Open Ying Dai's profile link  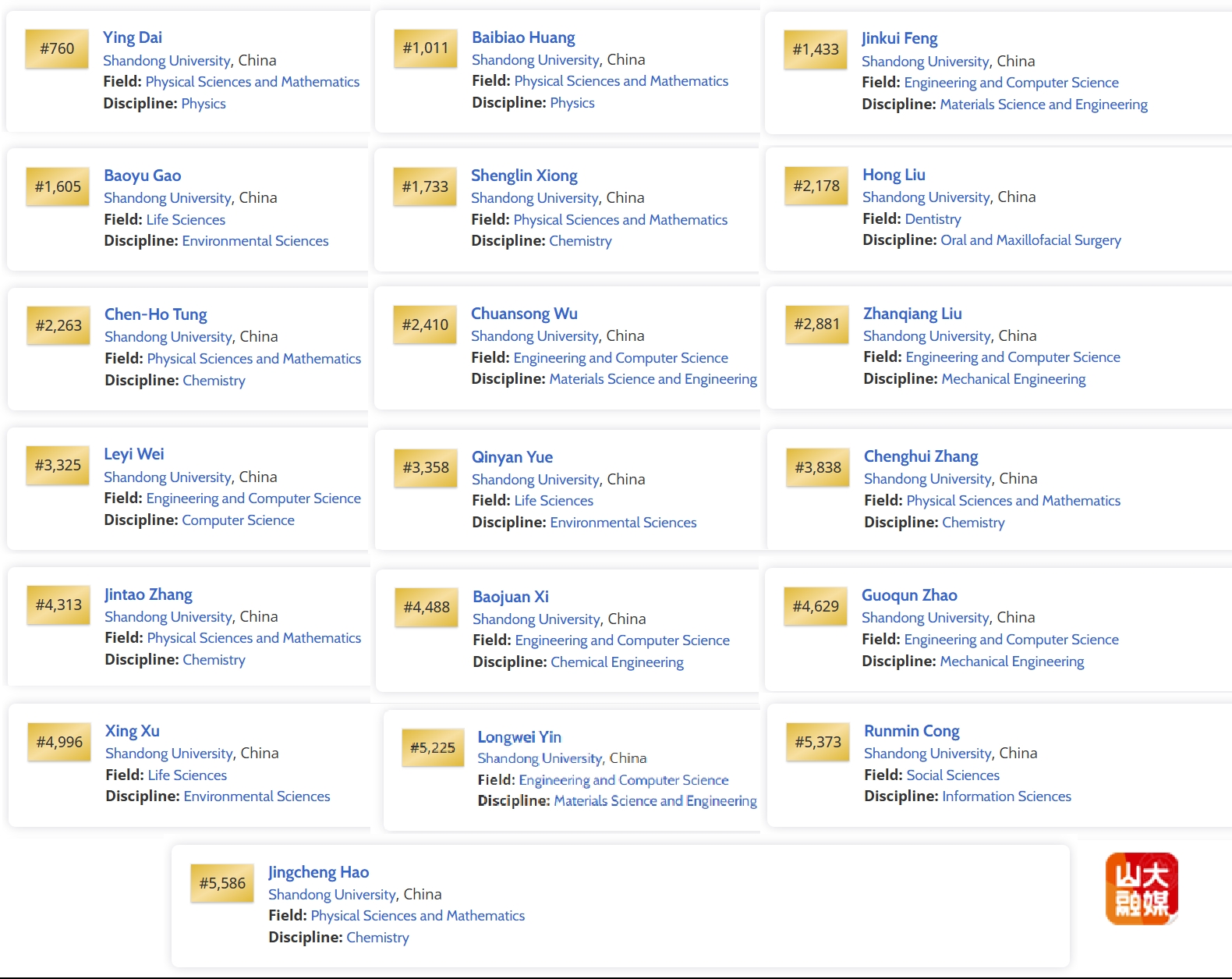pos(133,37)
